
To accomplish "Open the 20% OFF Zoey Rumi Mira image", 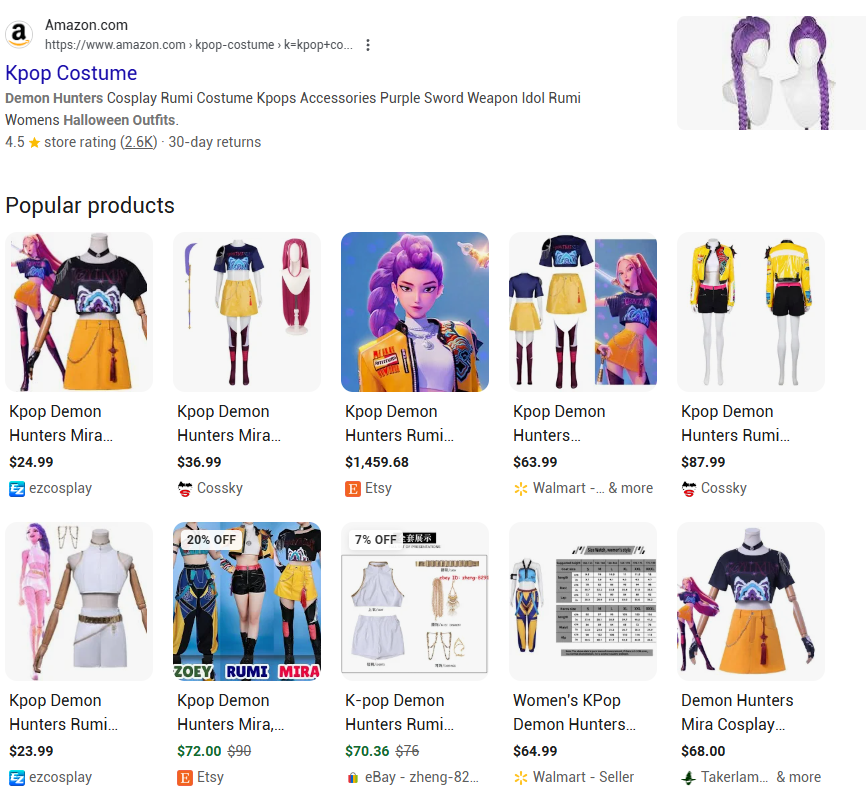I will [x=247, y=601].
